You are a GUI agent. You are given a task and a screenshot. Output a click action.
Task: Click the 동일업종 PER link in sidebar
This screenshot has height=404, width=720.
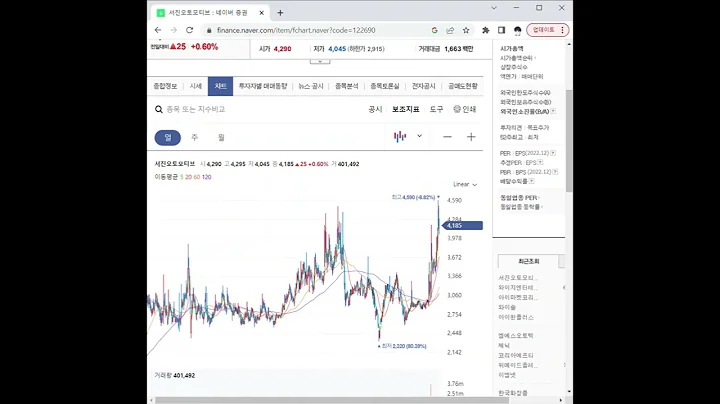[519, 197]
